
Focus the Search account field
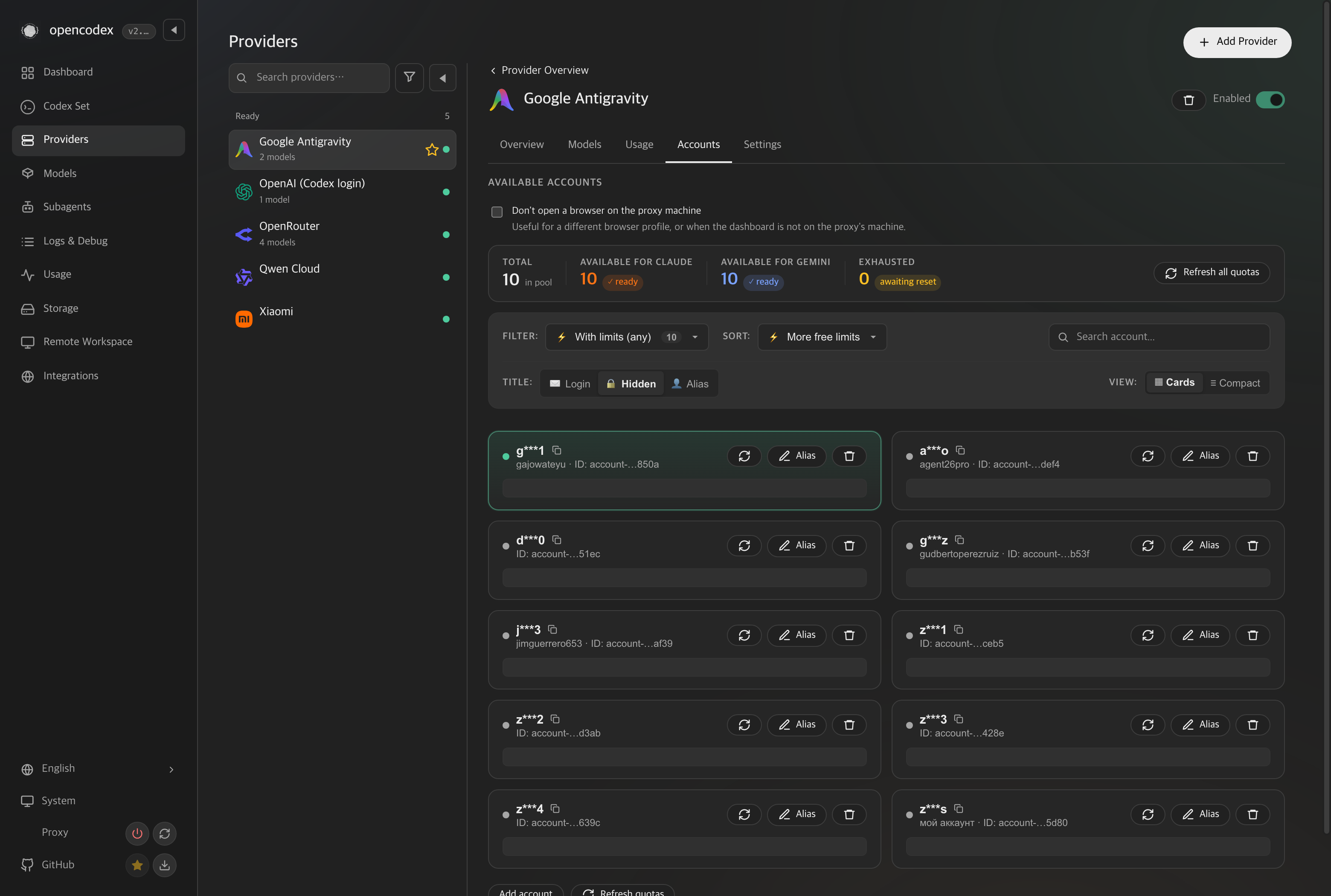1159,337
